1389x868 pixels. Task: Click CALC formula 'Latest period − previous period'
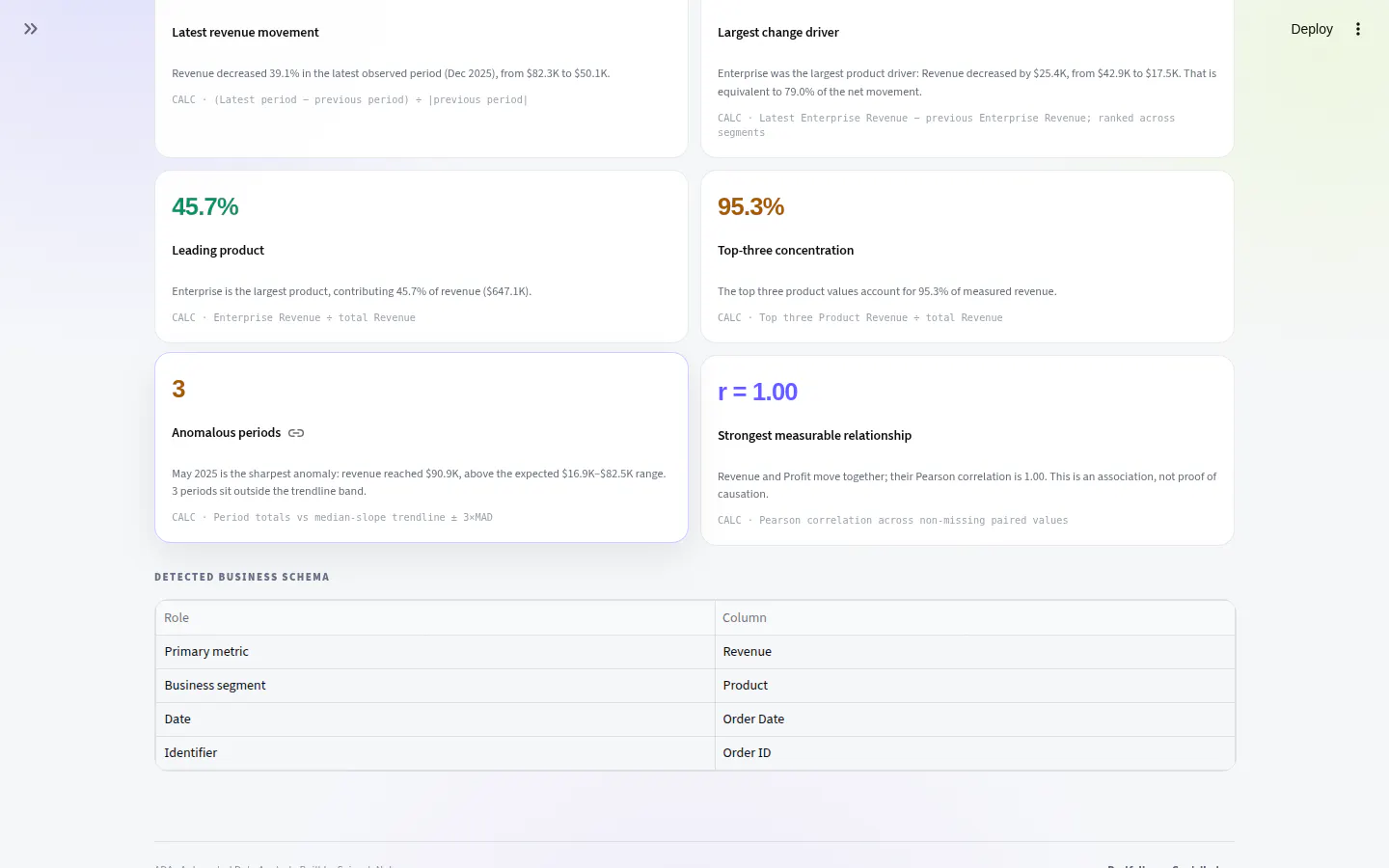[349, 99]
